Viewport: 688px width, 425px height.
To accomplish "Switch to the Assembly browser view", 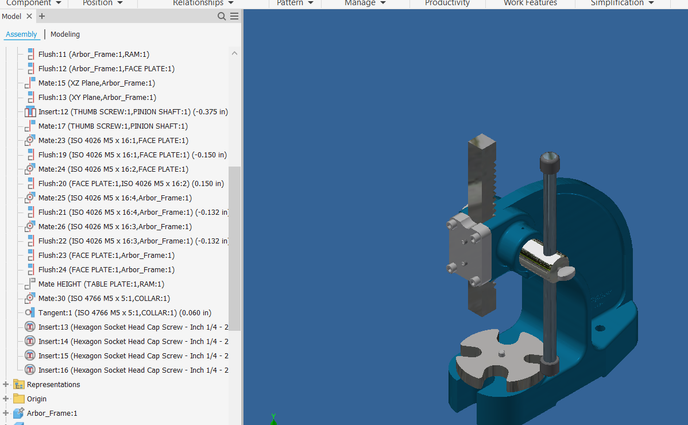I will coord(22,34).
